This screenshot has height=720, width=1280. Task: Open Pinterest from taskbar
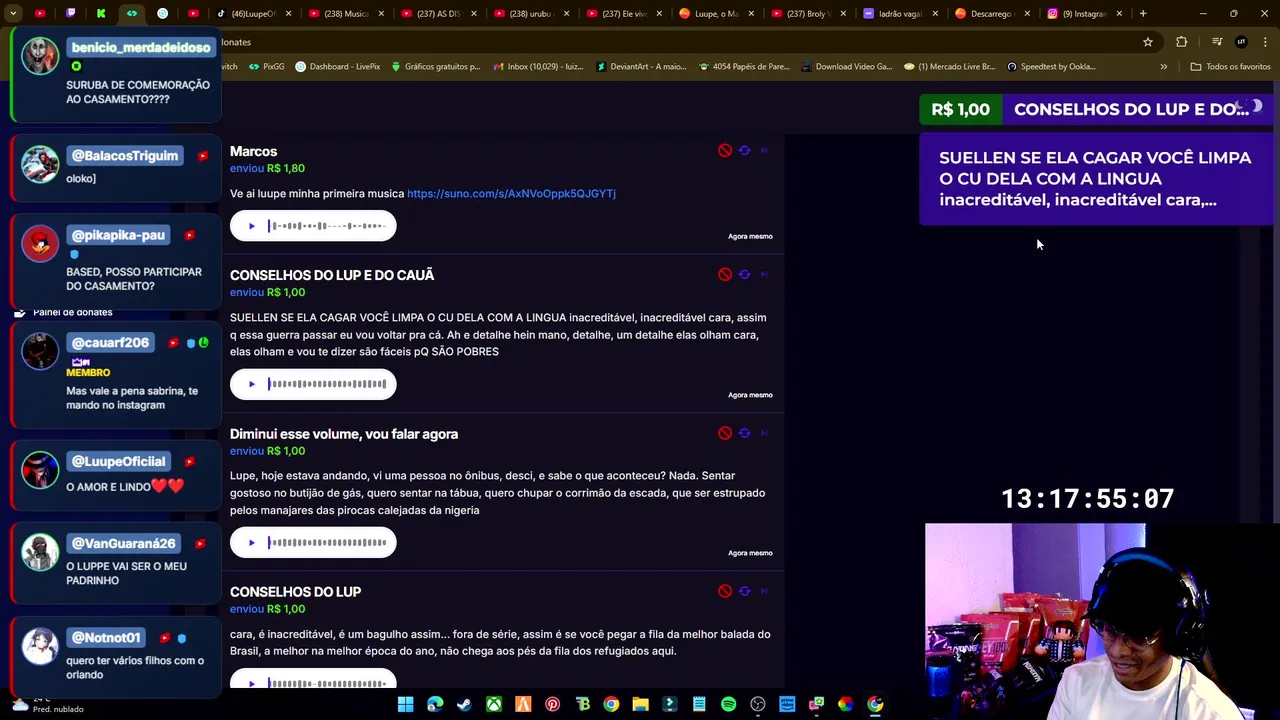pyautogui.click(x=552, y=704)
